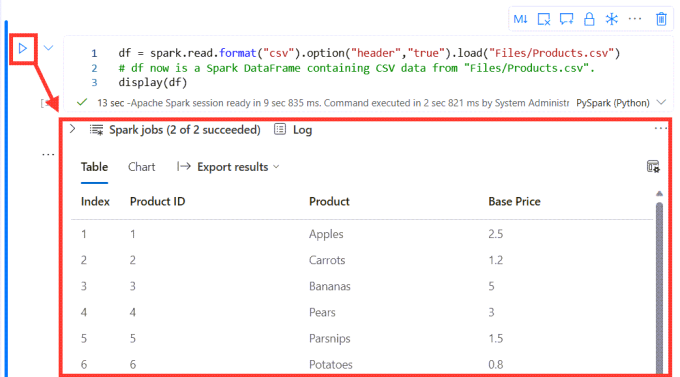Change PySpark (Python) language dropdown

(621, 103)
